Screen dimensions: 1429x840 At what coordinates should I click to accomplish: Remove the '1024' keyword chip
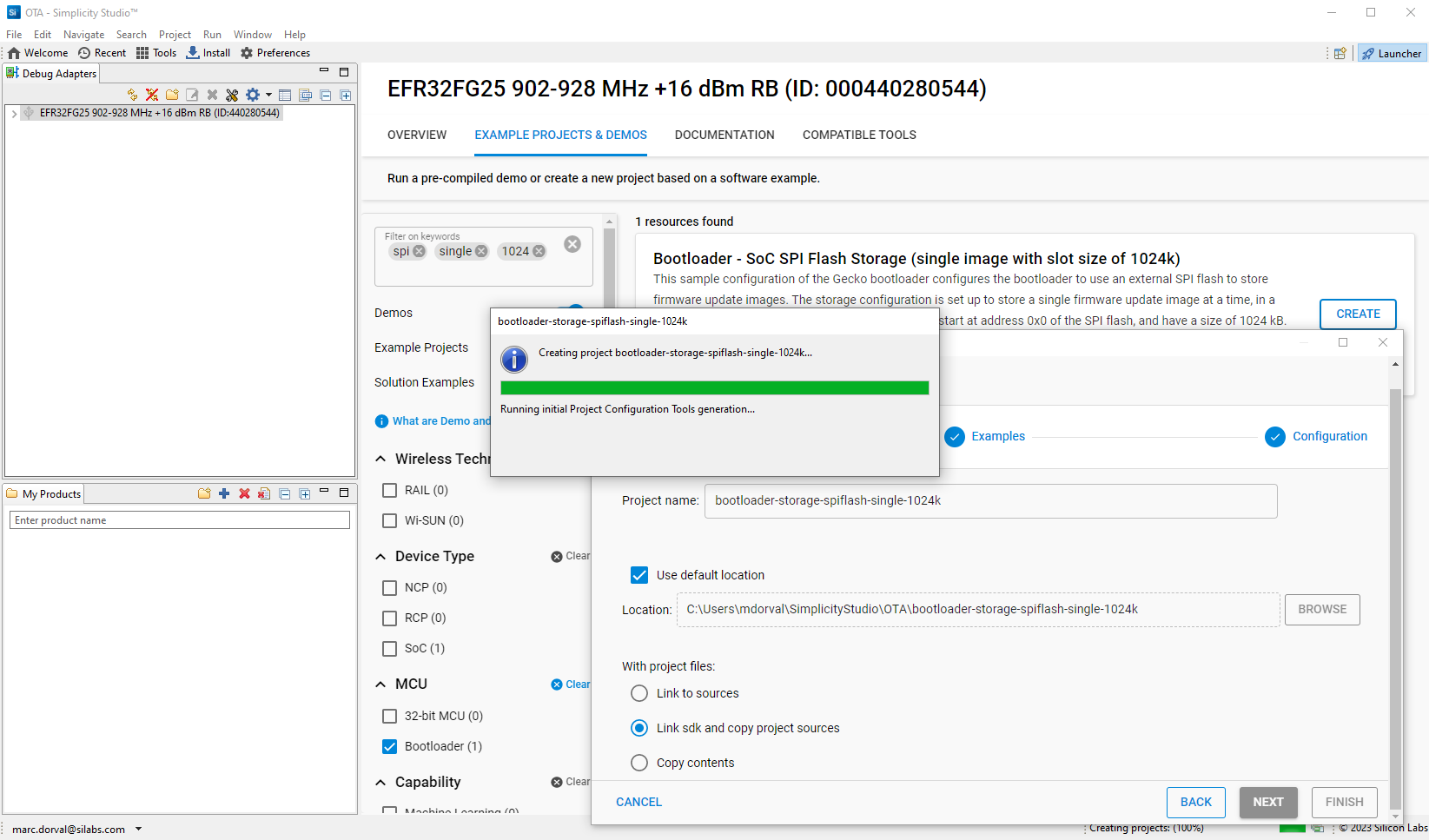(539, 251)
